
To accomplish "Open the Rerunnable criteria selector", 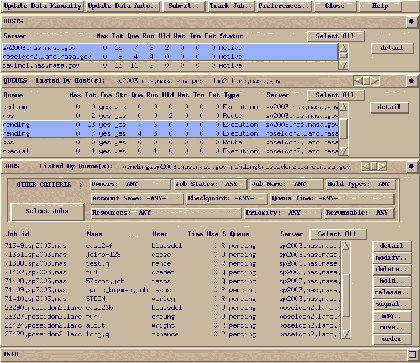I will (x=359, y=213).
